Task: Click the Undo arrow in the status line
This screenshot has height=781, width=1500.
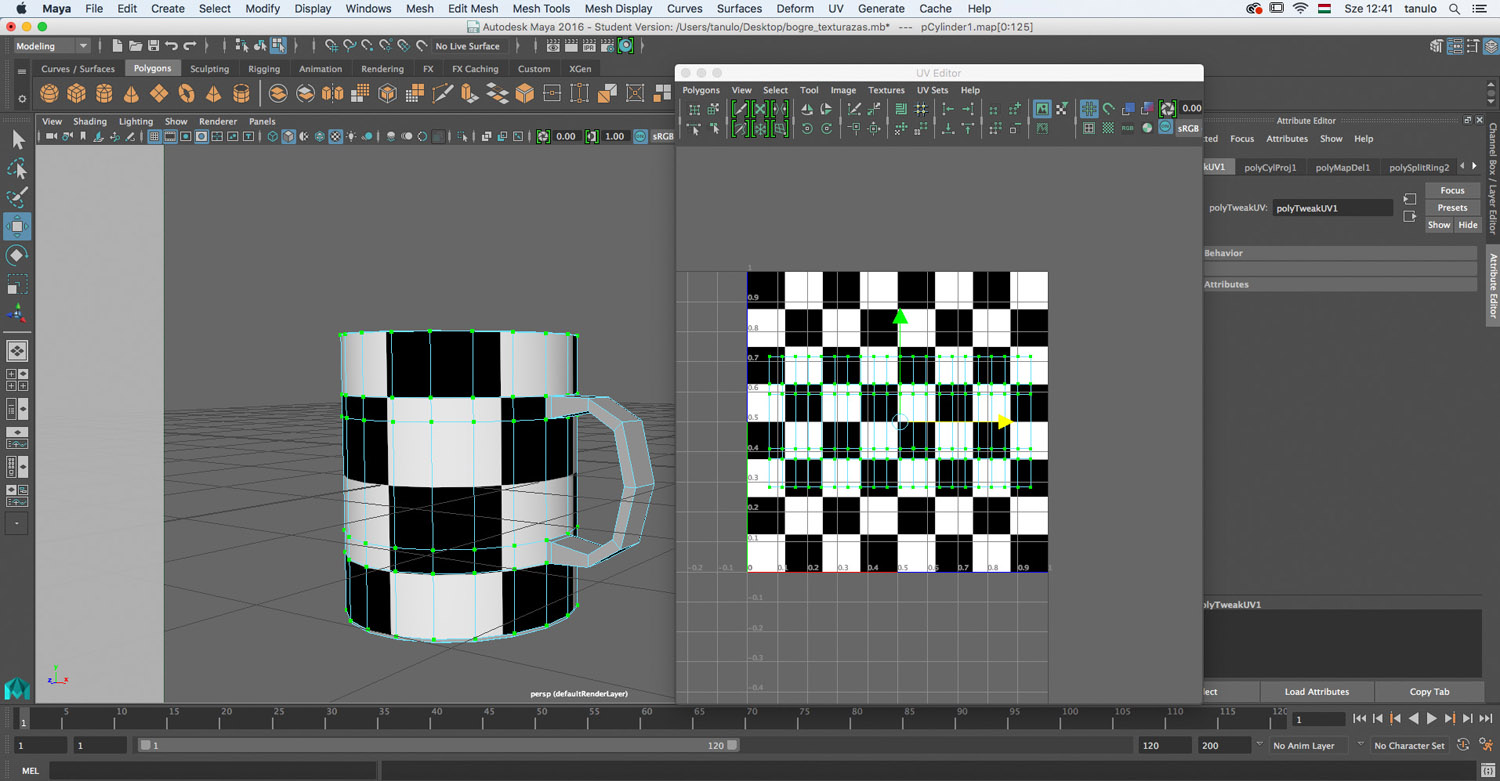Action: (x=171, y=46)
